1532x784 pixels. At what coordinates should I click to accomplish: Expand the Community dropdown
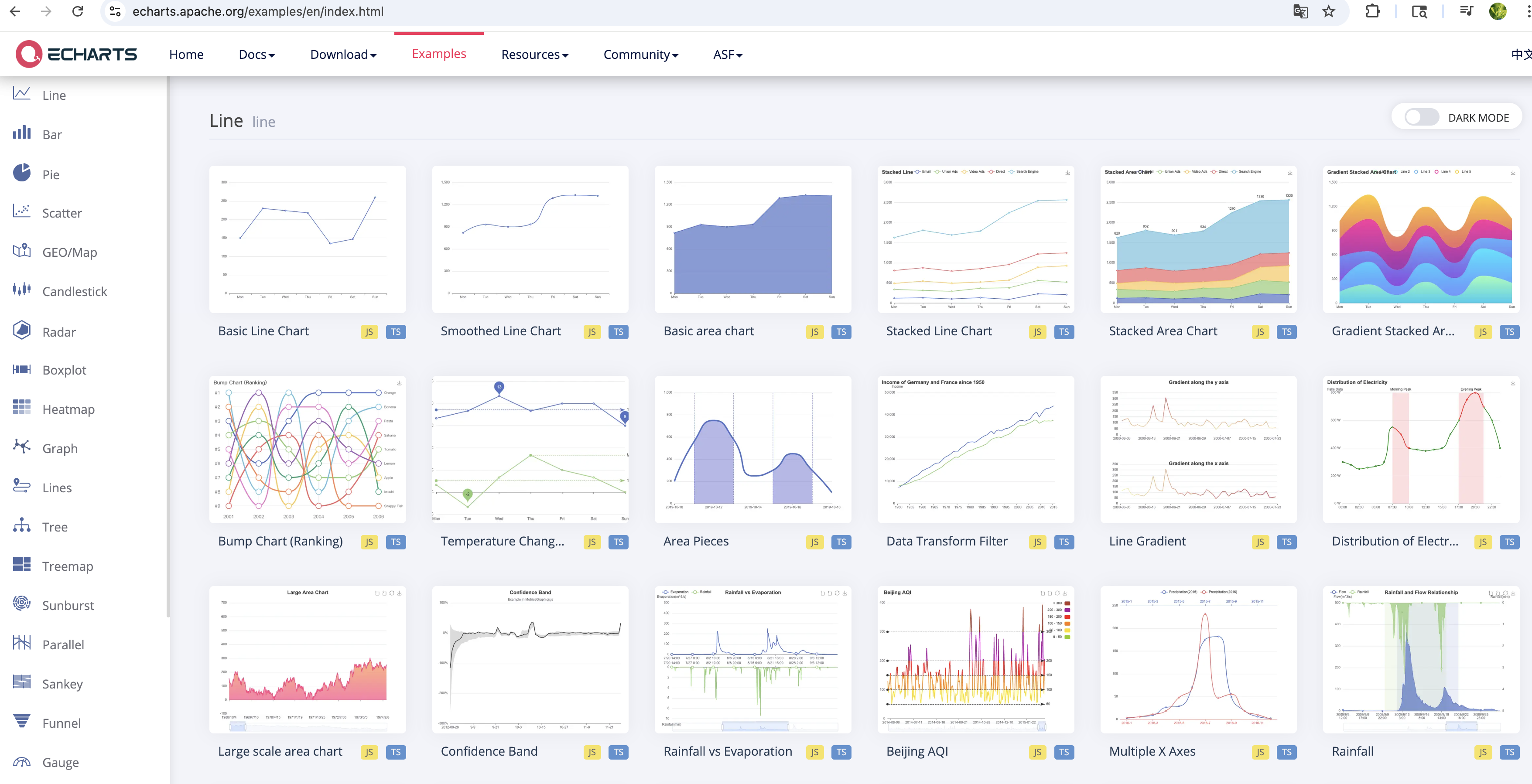coord(640,55)
